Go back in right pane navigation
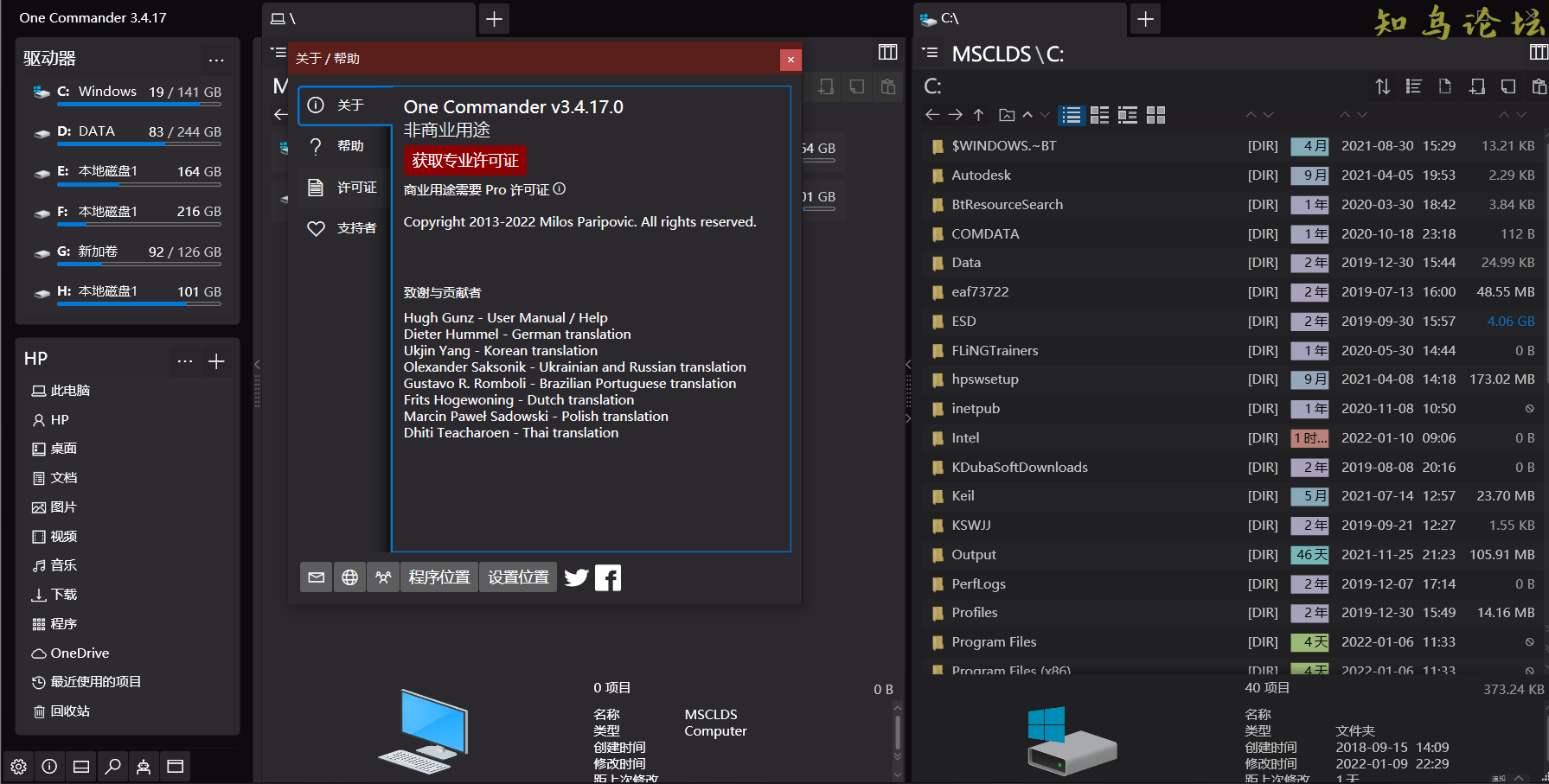The height and width of the screenshot is (784, 1549). [931, 115]
